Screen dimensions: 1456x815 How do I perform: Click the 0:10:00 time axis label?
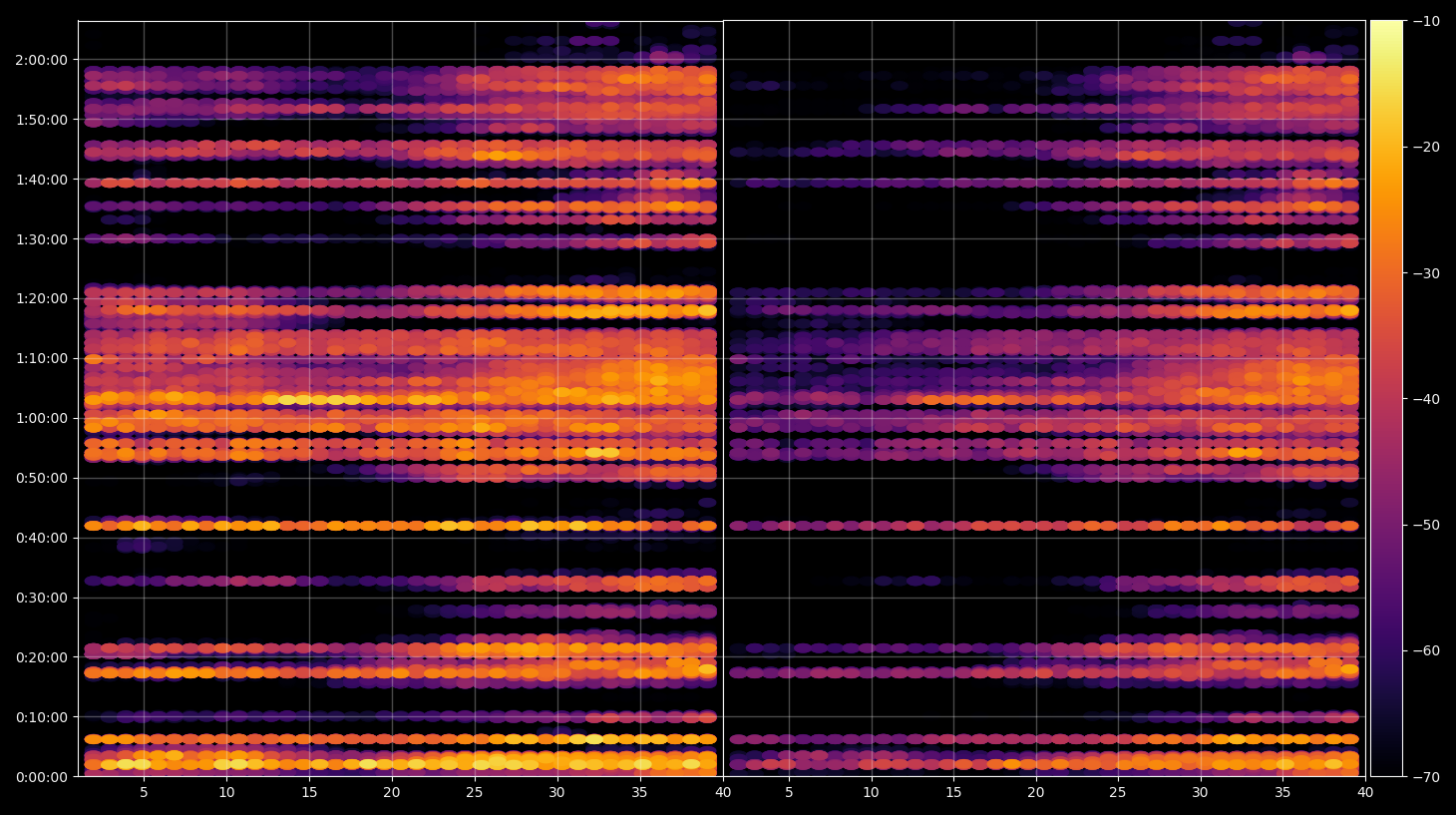[x=42, y=717]
